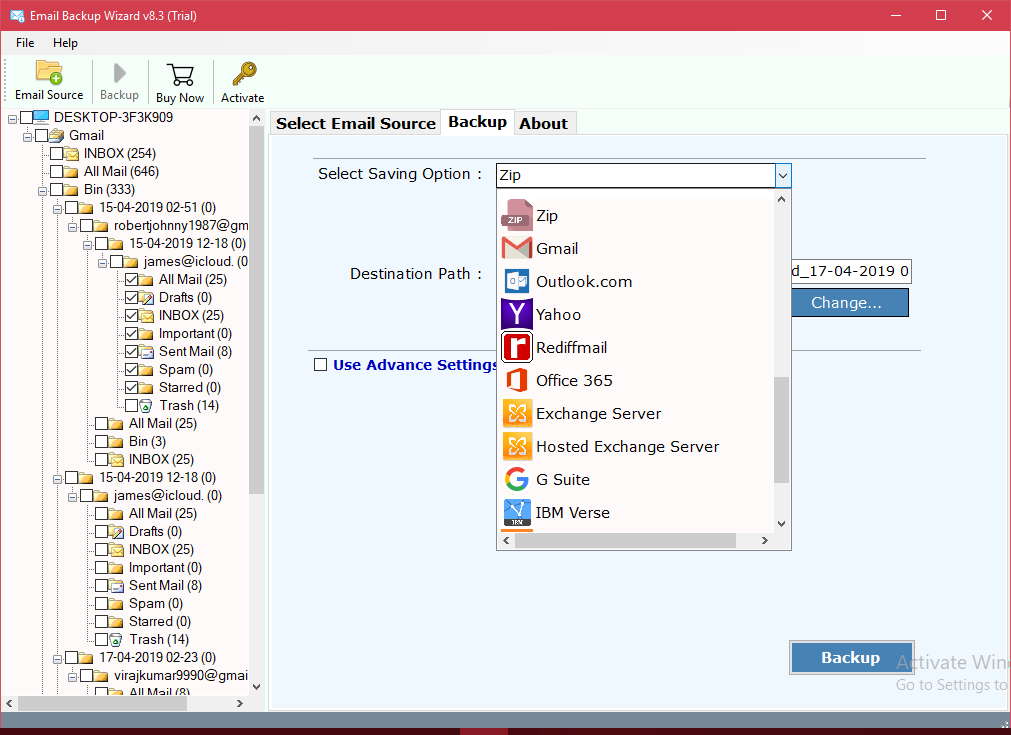Collapse the 17-04-2019 02-23 (0) node
This screenshot has width=1011, height=735.
pyautogui.click(x=57, y=660)
